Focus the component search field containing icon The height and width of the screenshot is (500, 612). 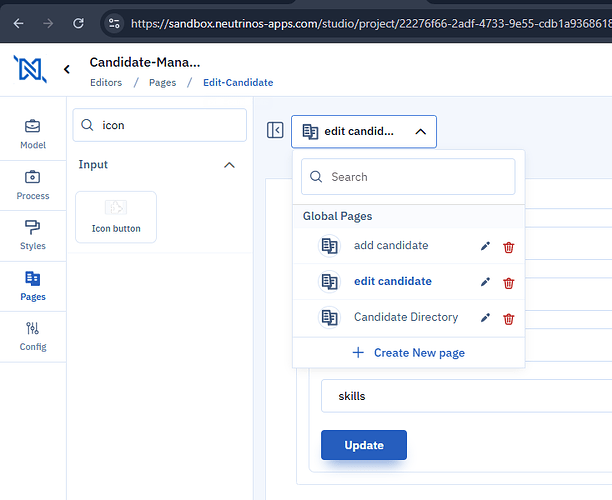(x=160, y=125)
